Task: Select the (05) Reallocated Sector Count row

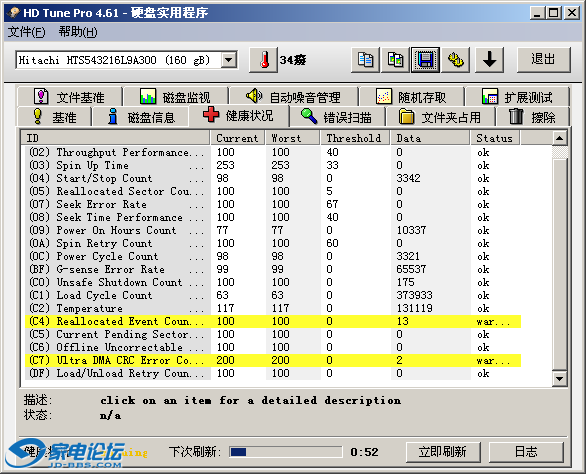Action: click(273, 191)
